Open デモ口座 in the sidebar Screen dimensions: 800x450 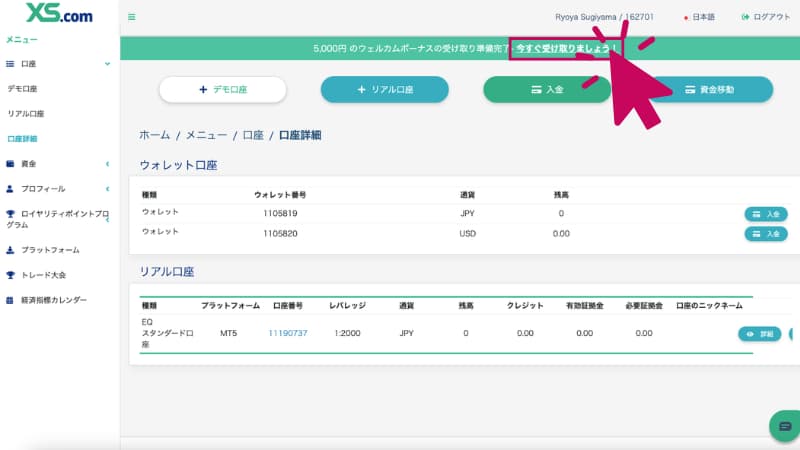22,89
